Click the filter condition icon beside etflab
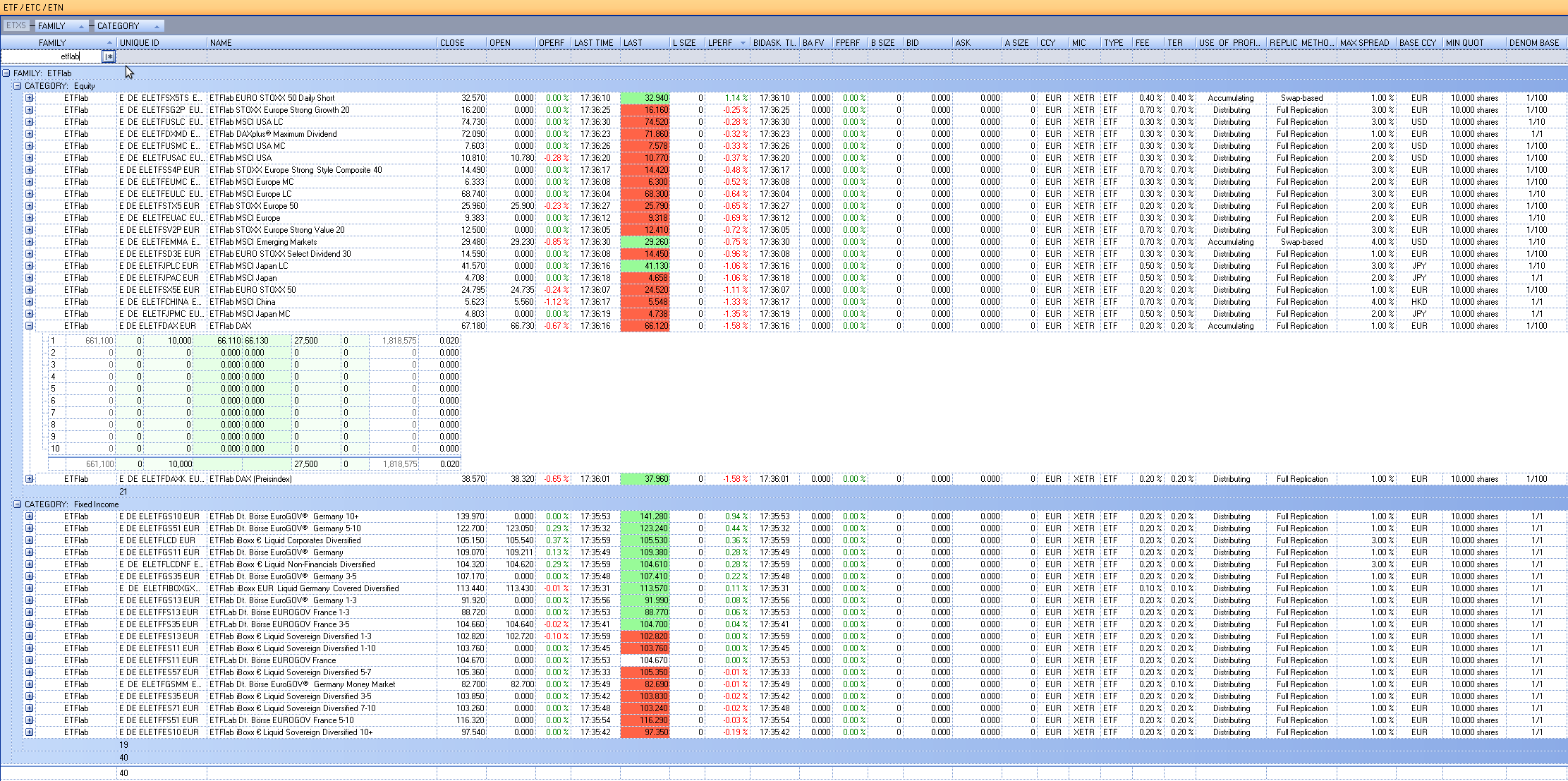 pos(109,56)
